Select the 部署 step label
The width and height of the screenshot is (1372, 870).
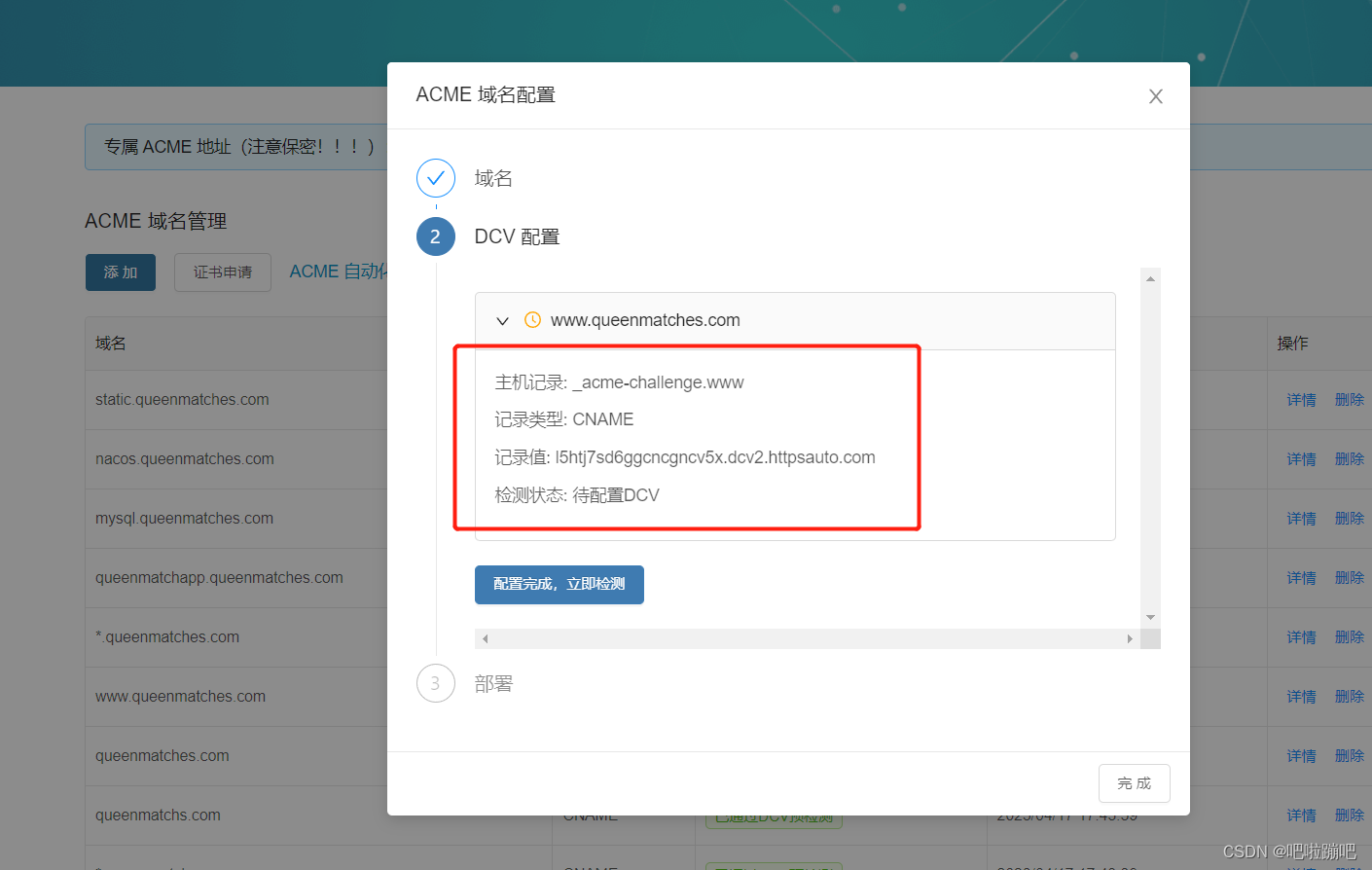(493, 683)
